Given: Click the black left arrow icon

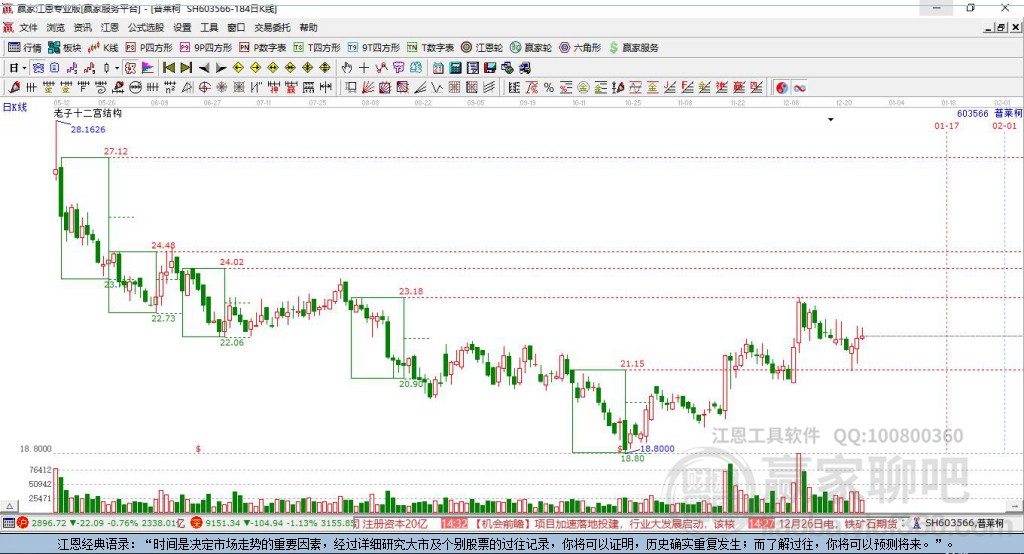Looking at the screenshot, I should point(204,68).
